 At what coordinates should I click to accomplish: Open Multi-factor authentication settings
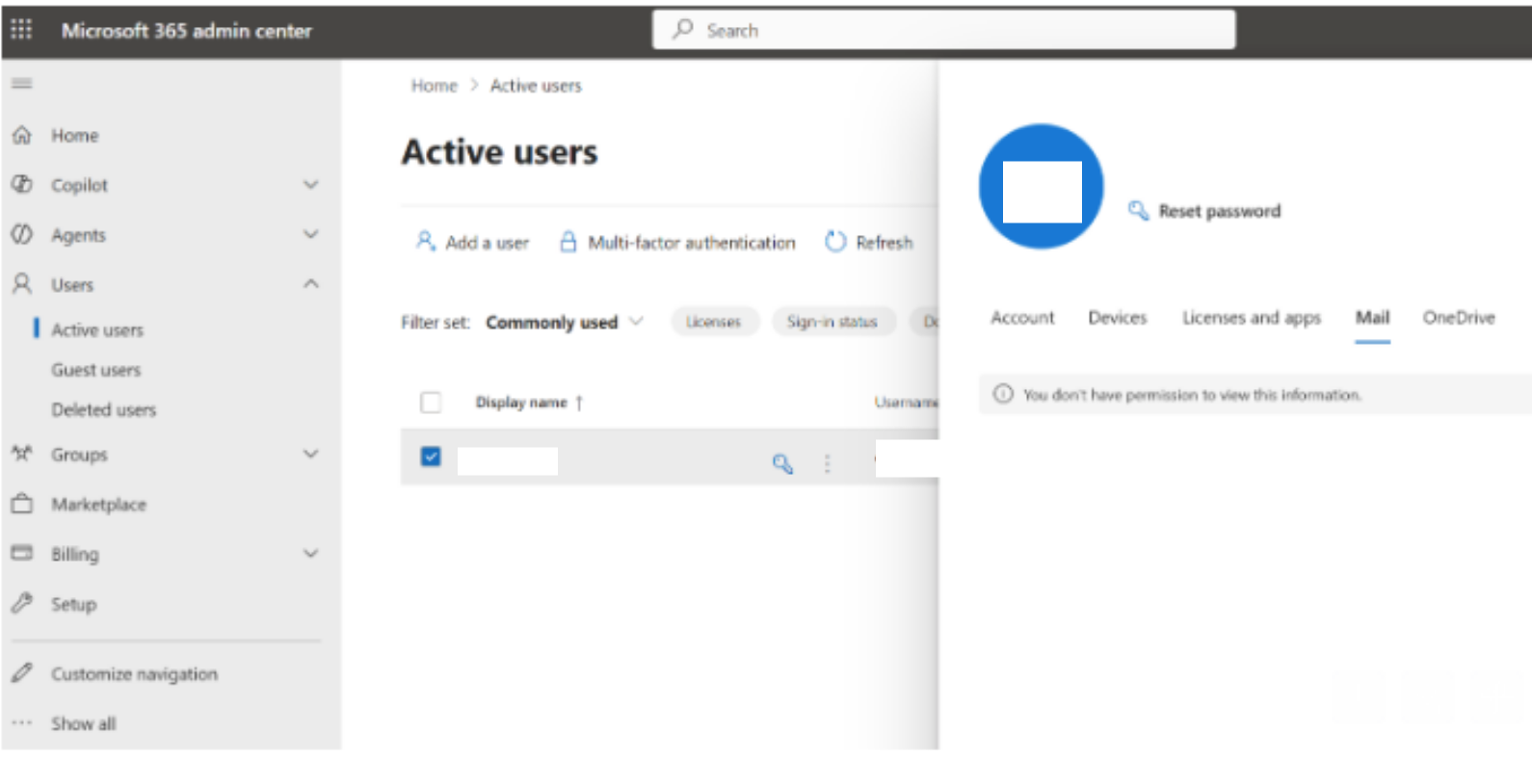tap(677, 242)
